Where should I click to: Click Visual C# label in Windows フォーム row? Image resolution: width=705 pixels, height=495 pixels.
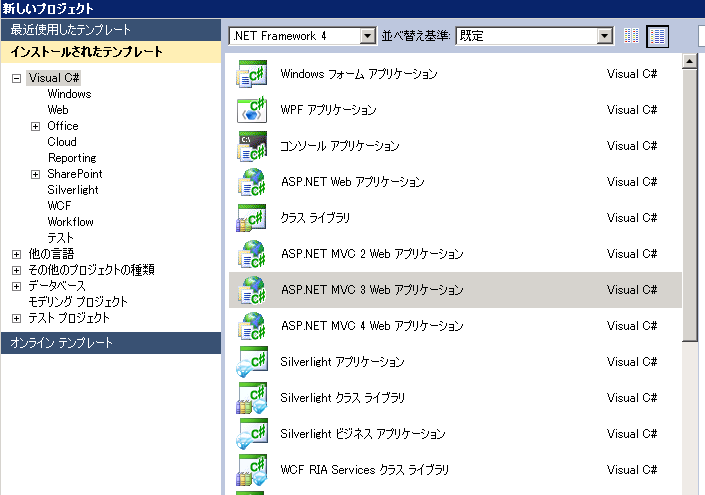[x=632, y=74]
